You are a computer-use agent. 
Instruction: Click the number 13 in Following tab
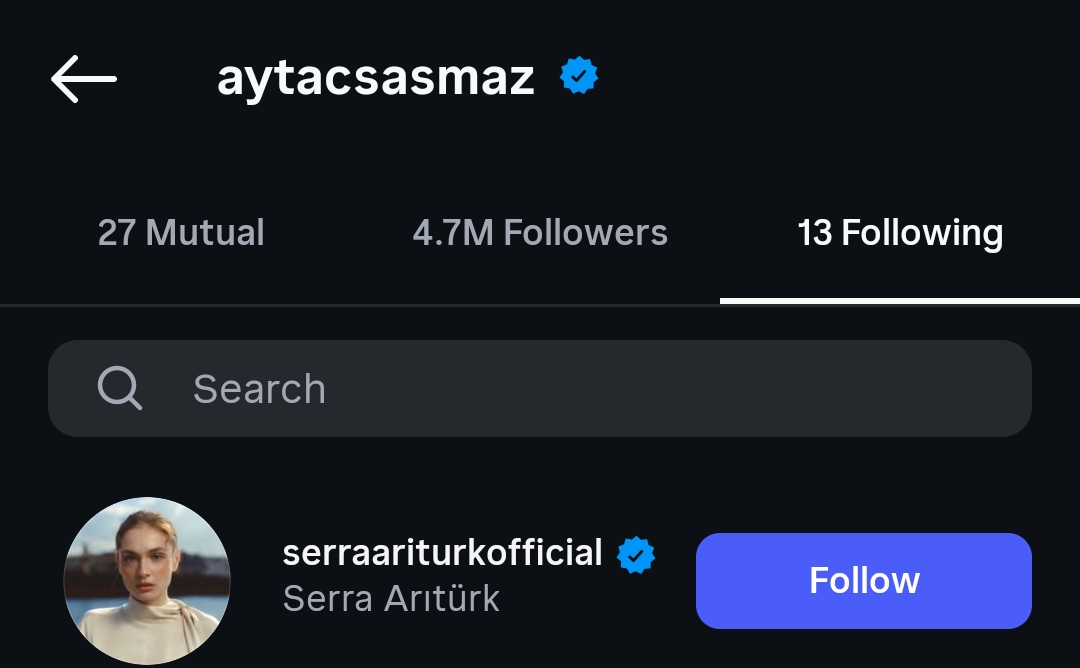coord(815,232)
